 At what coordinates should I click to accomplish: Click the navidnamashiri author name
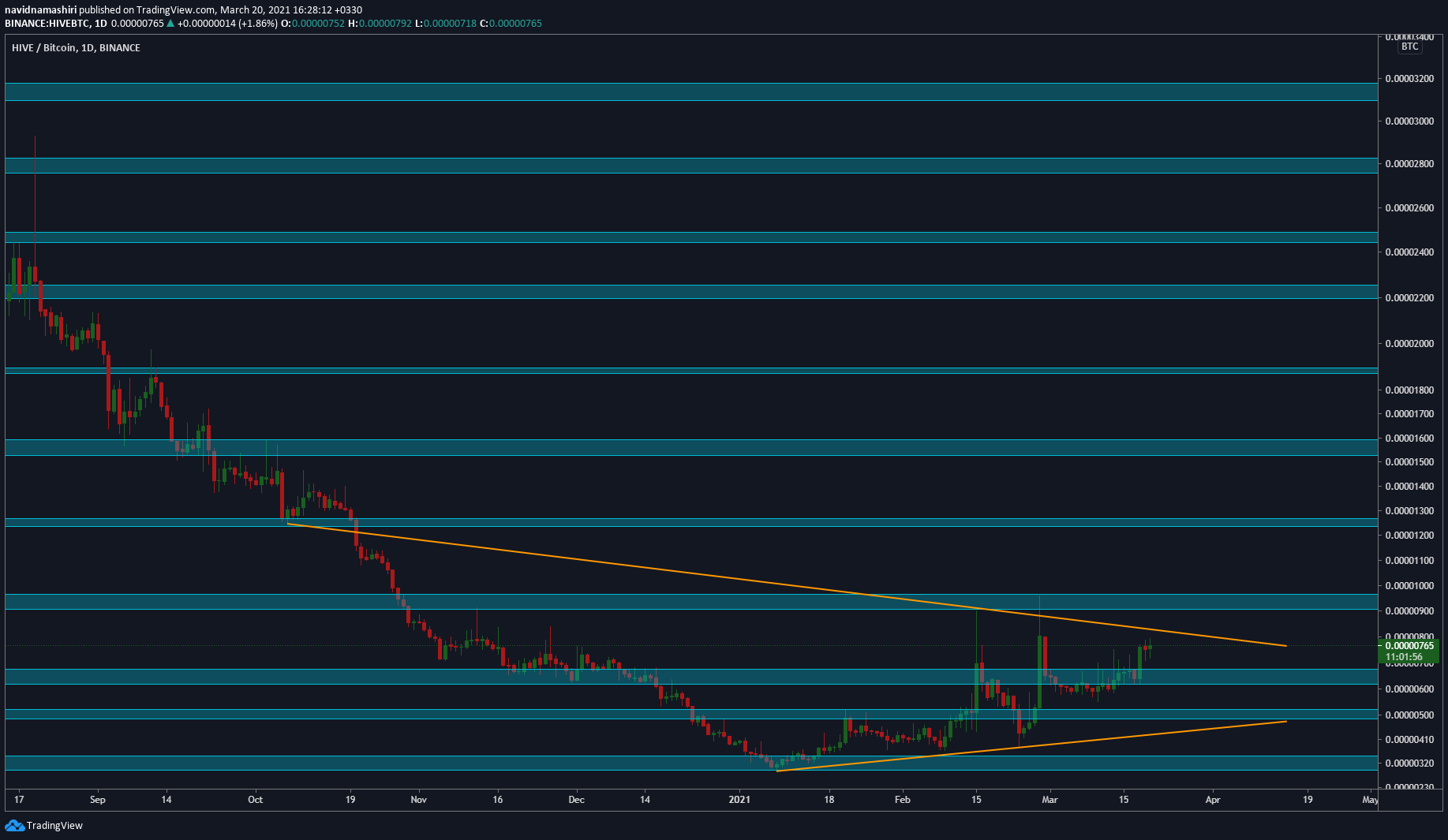pos(40,10)
